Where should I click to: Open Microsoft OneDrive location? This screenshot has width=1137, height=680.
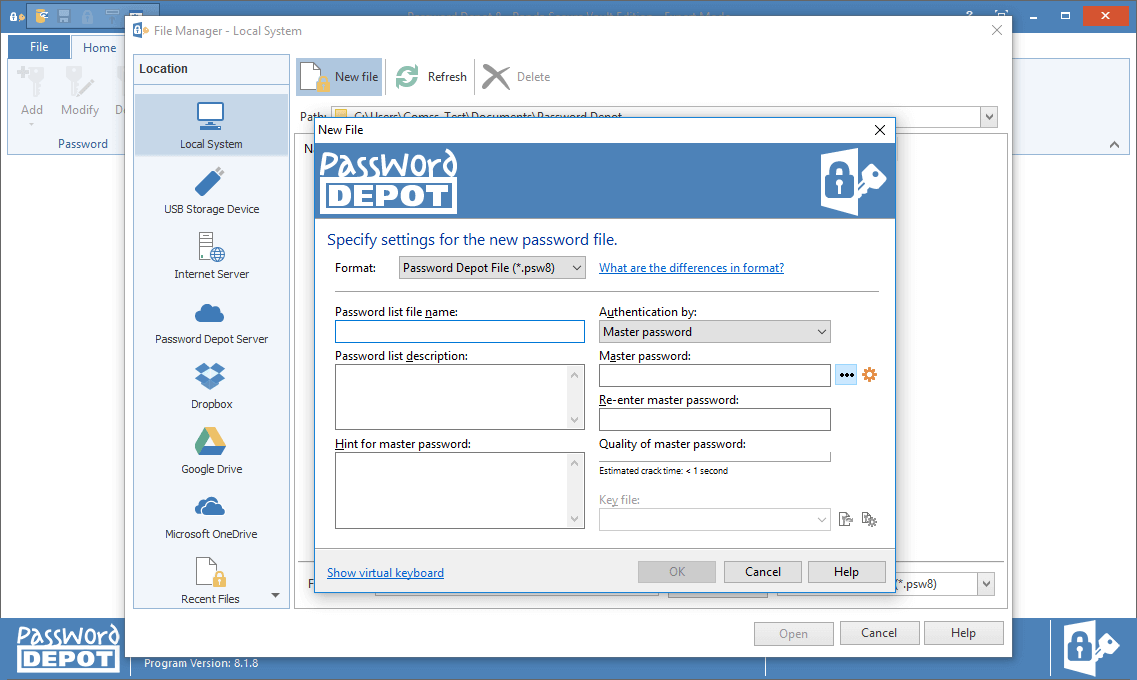[211, 516]
